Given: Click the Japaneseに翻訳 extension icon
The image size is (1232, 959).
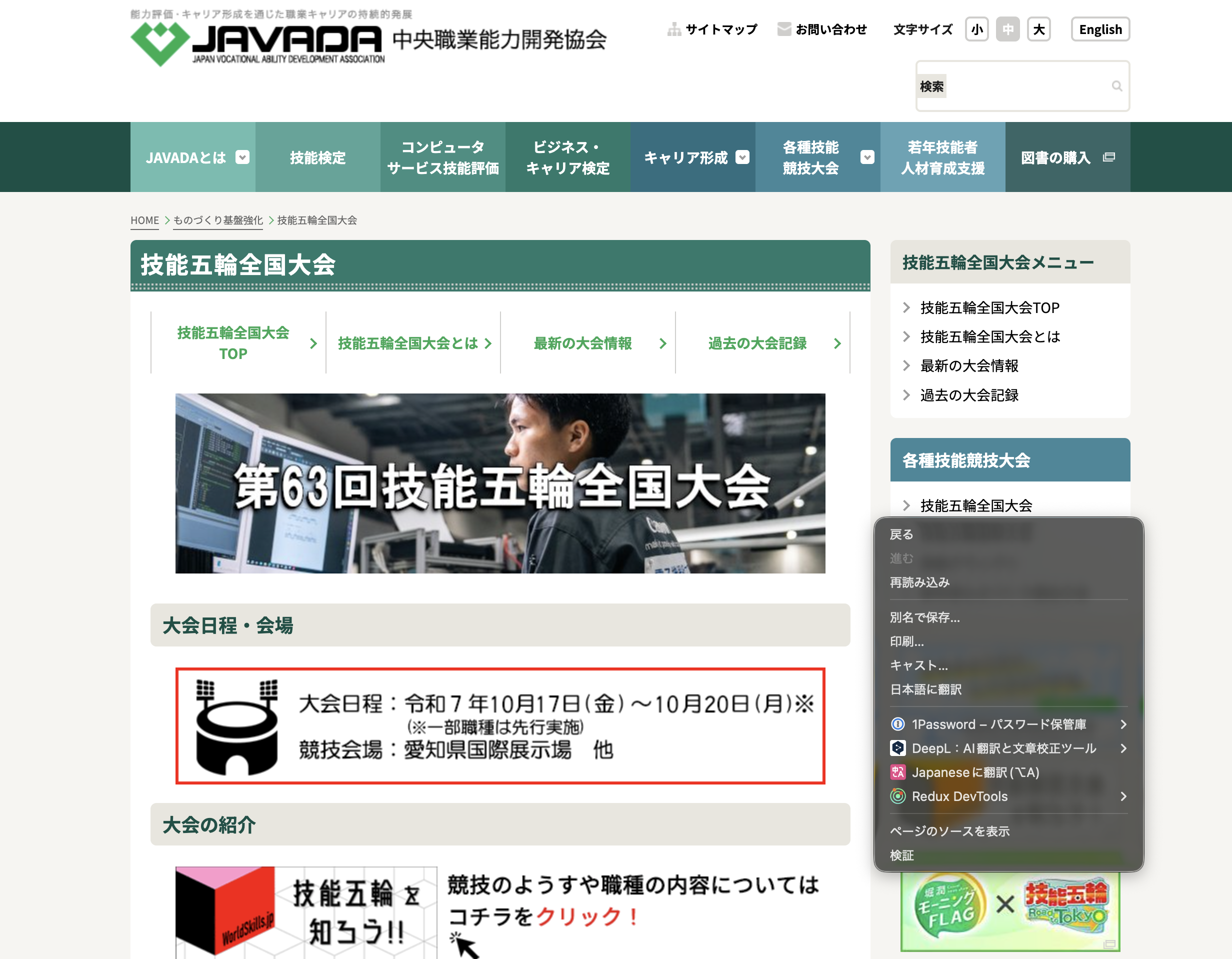Looking at the screenshot, I should coord(898,772).
